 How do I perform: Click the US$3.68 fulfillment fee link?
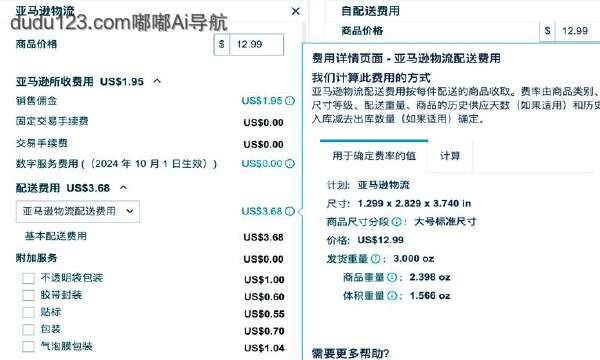[x=262, y=211]
